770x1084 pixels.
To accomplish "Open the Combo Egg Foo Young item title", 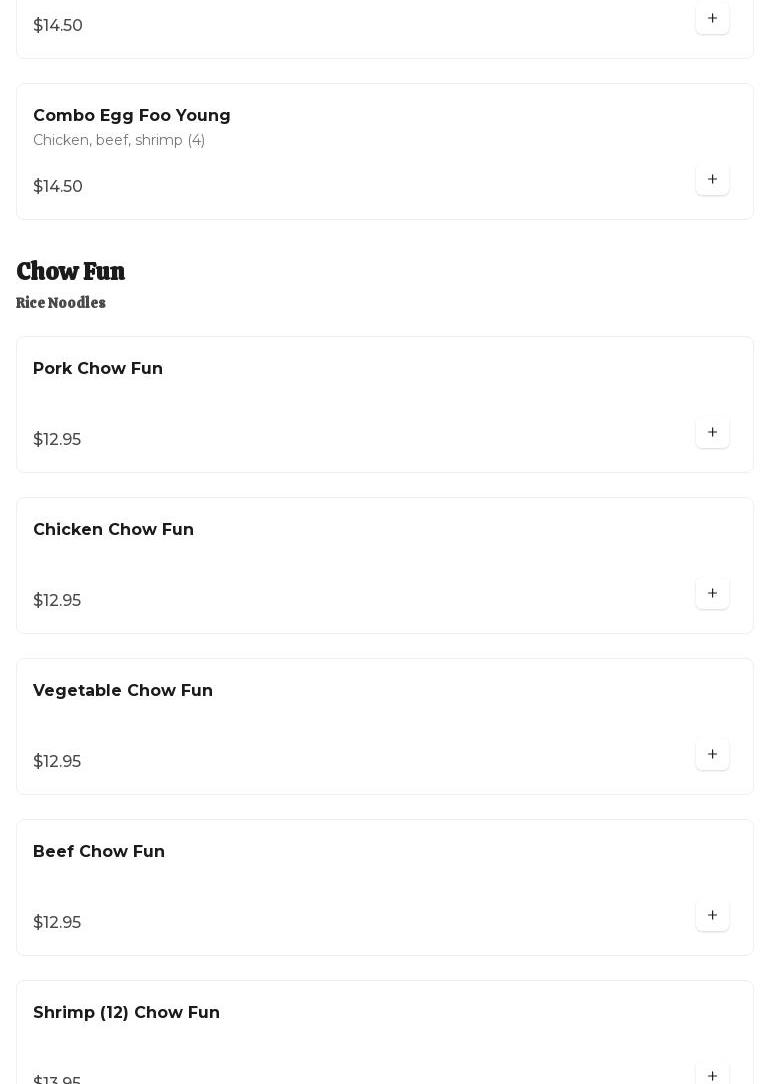I will [x=132, y=116].
